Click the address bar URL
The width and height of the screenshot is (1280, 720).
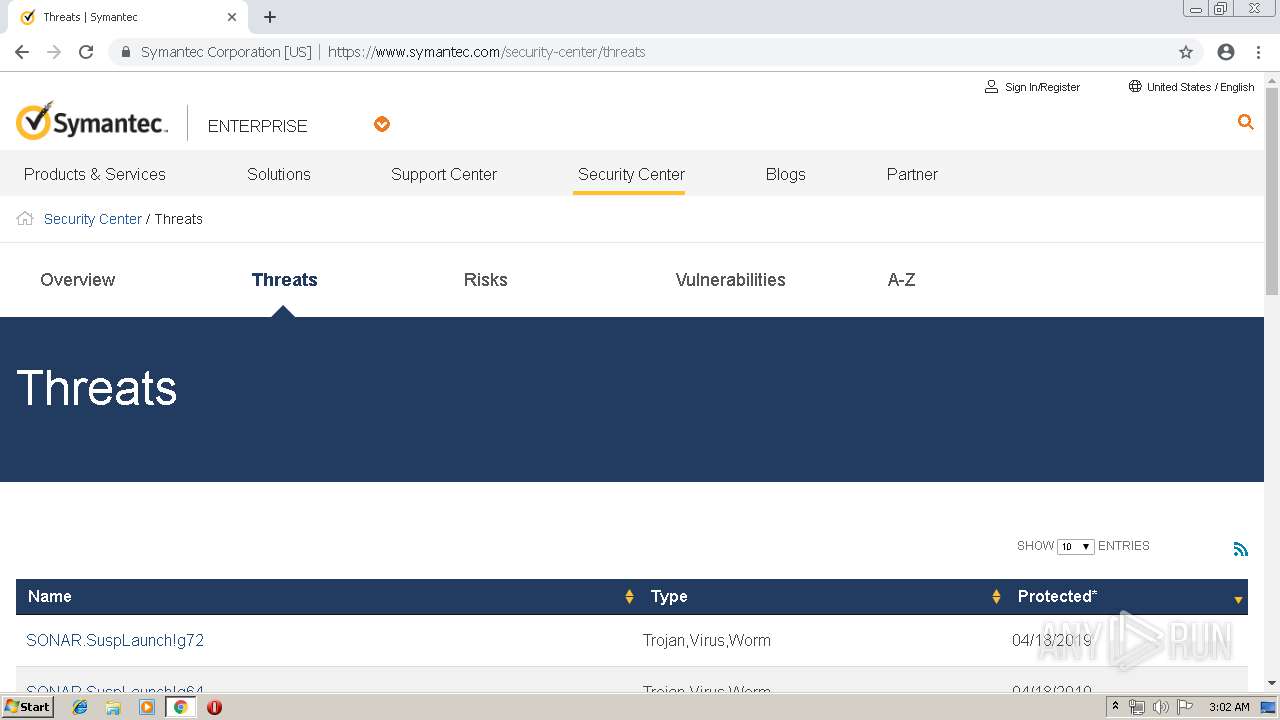[487, 52]
